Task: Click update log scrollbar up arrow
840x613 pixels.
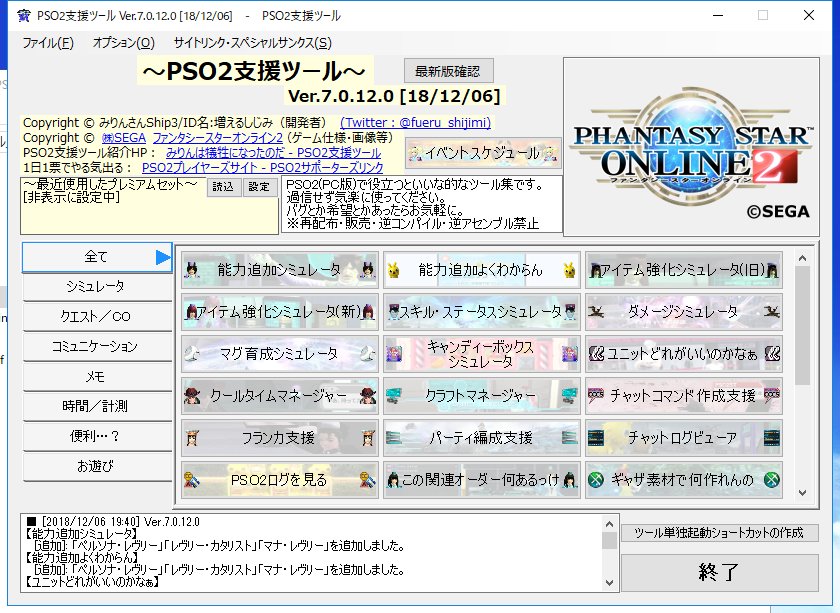Action: click(609, 524)
